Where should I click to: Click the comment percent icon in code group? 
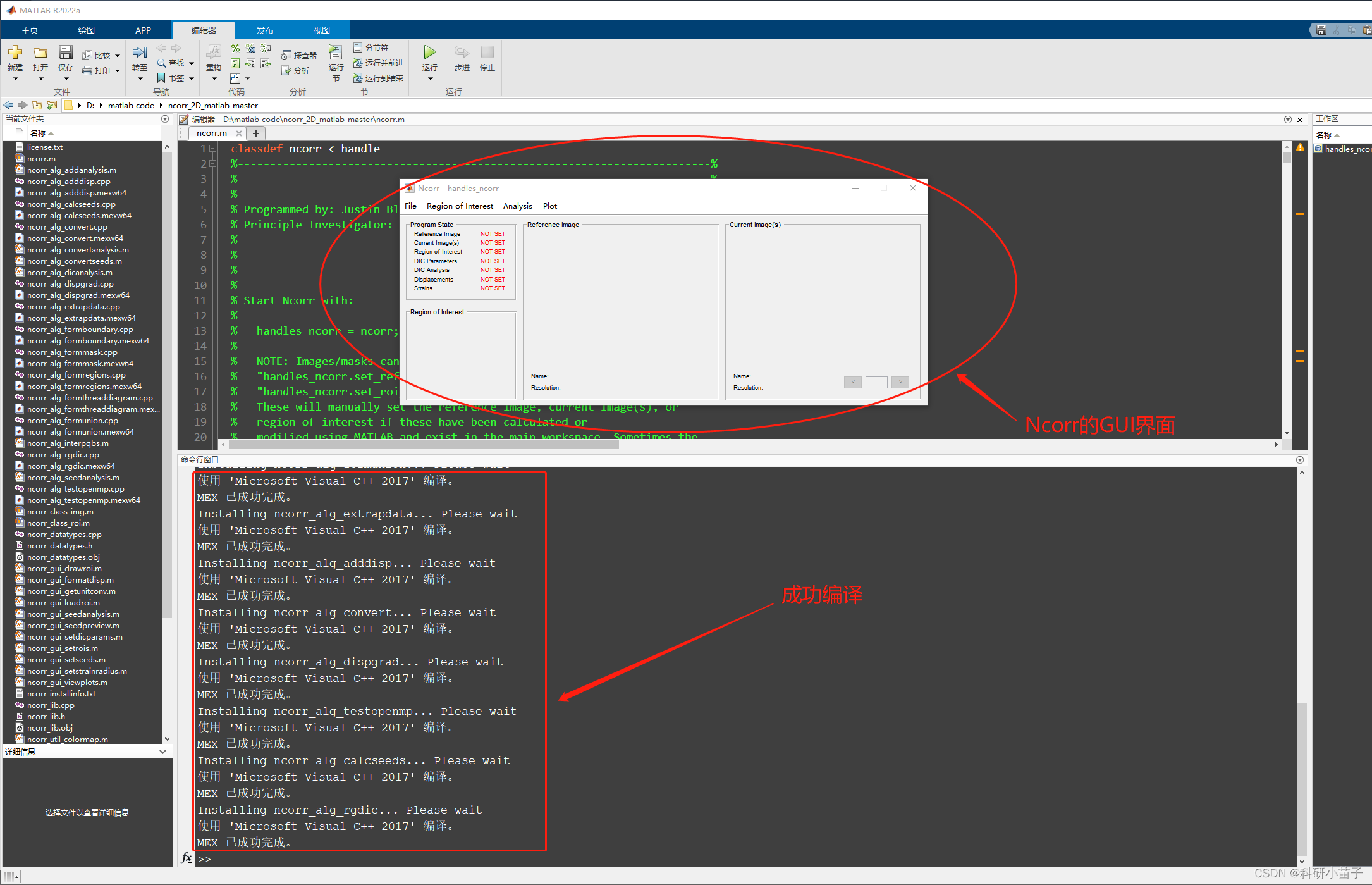[235, 49]
